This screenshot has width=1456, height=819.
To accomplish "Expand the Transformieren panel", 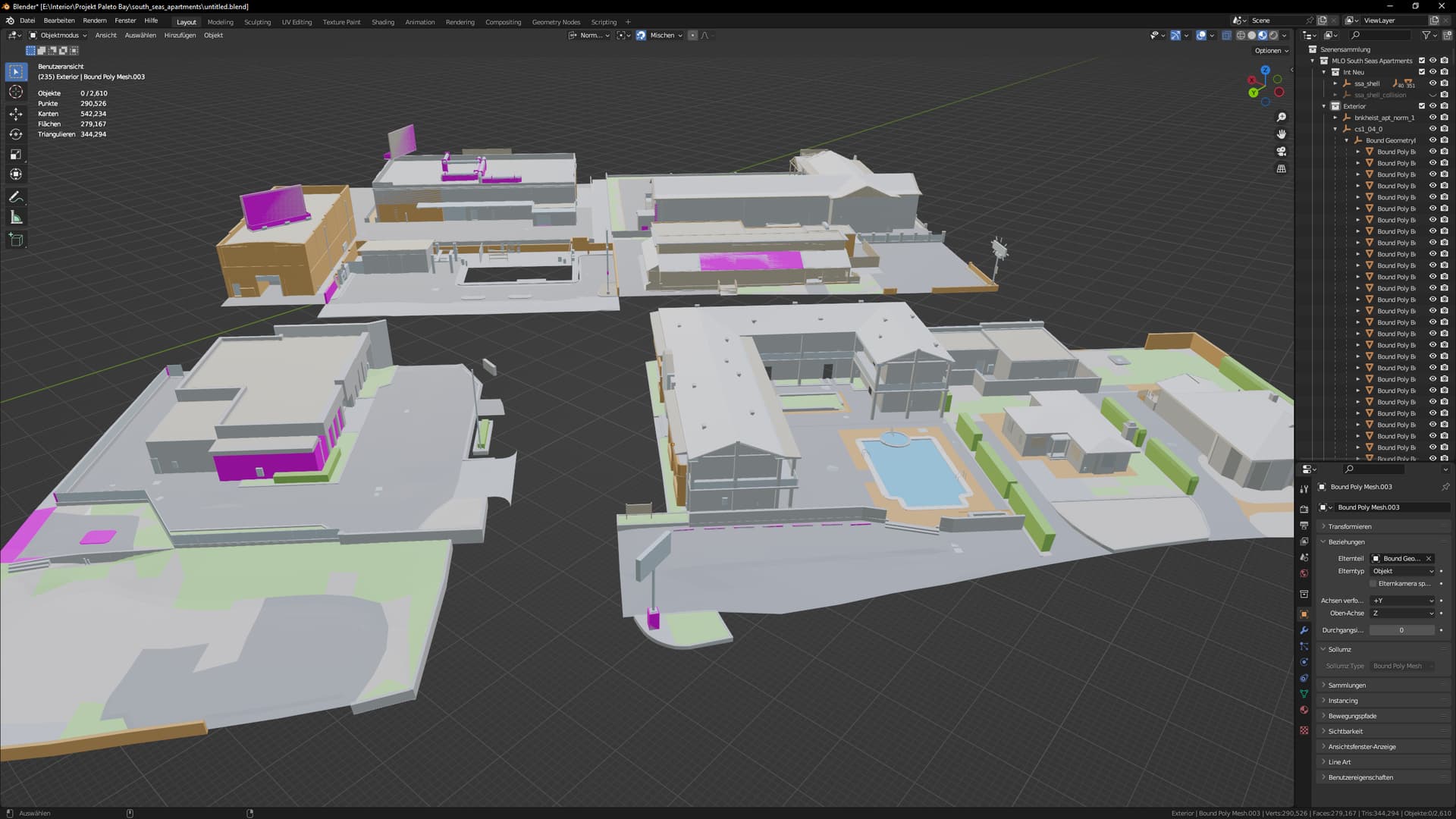I will 1349,526.
